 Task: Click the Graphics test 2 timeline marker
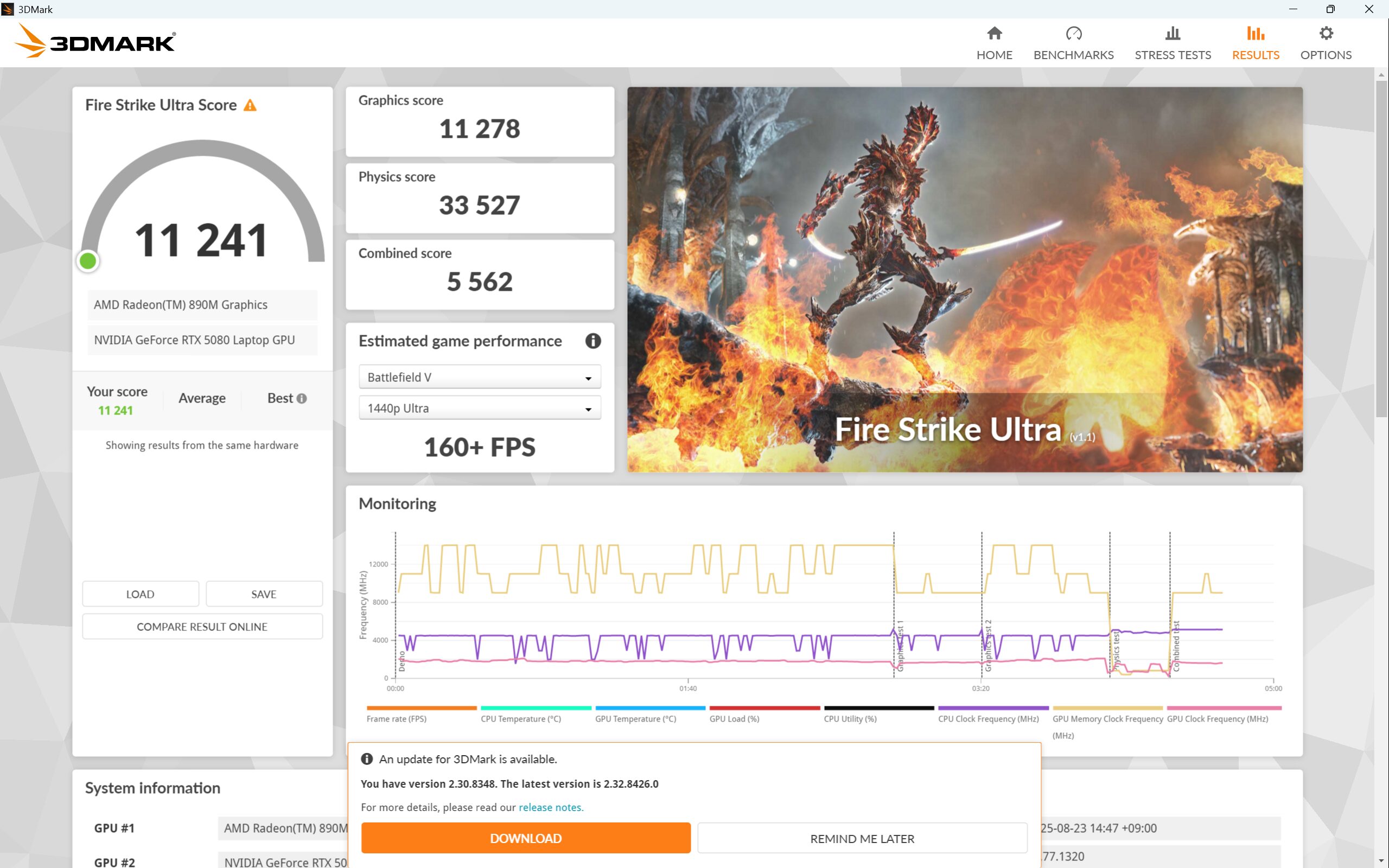pyautogui.click(x=988, y=646)
